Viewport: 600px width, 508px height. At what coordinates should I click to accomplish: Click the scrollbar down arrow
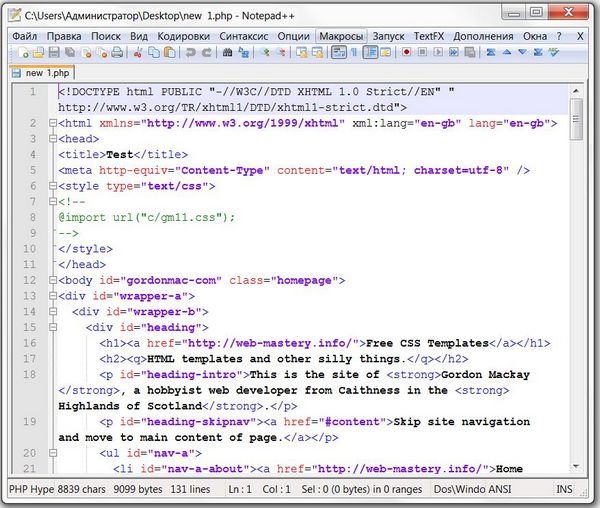click(576, 466)
